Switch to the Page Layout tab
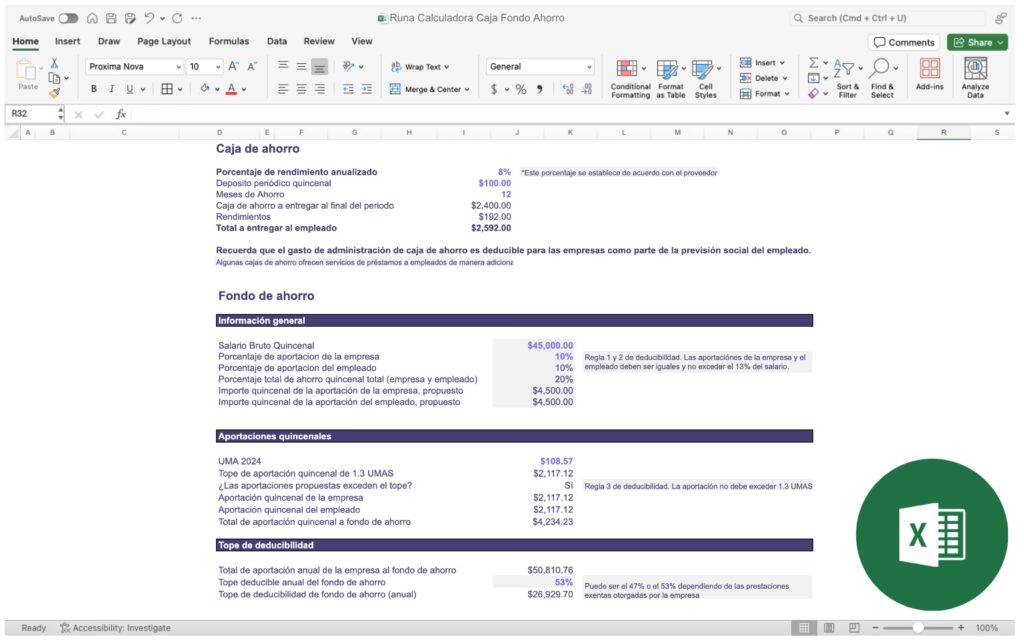 164,41
